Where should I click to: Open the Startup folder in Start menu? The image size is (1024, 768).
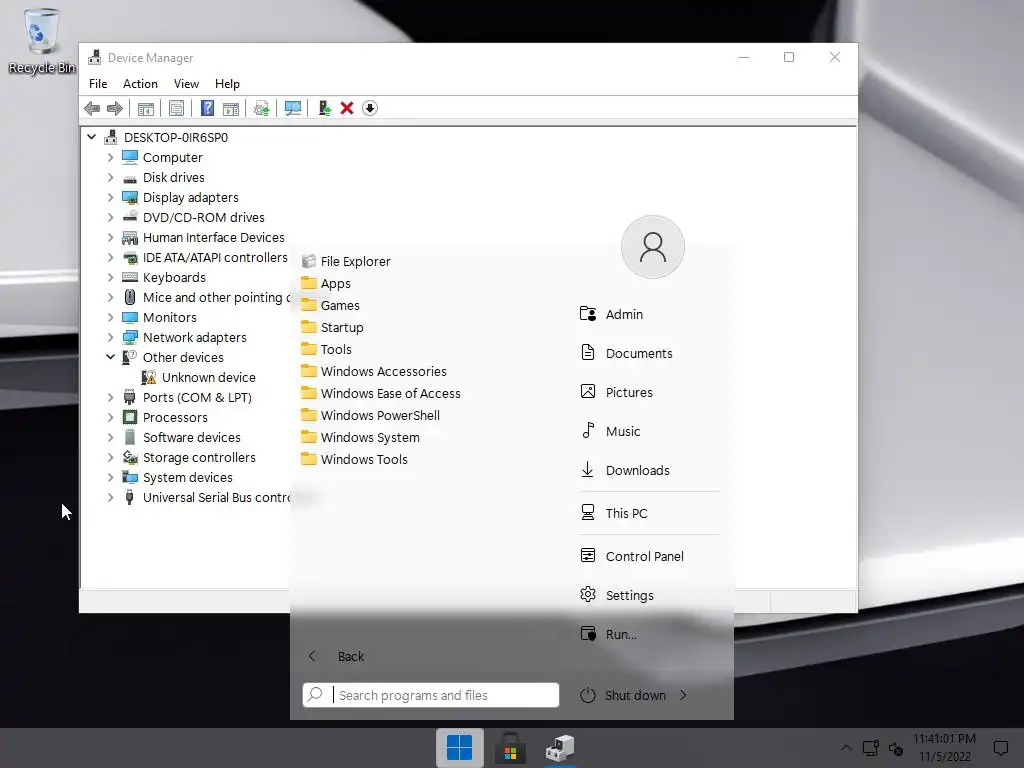tap(332, 328)
